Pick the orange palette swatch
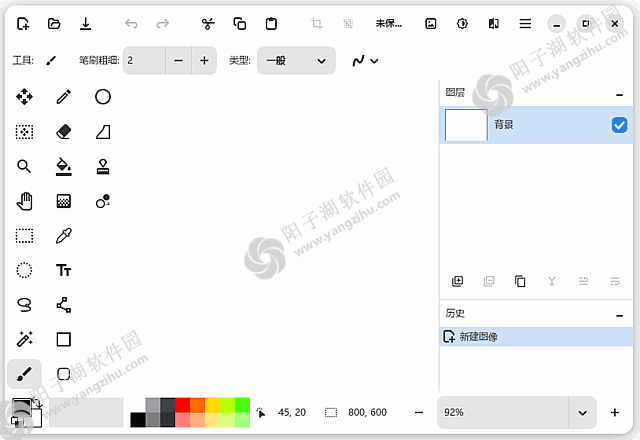Screen dimensions: 640x440 tap(198, 405)
